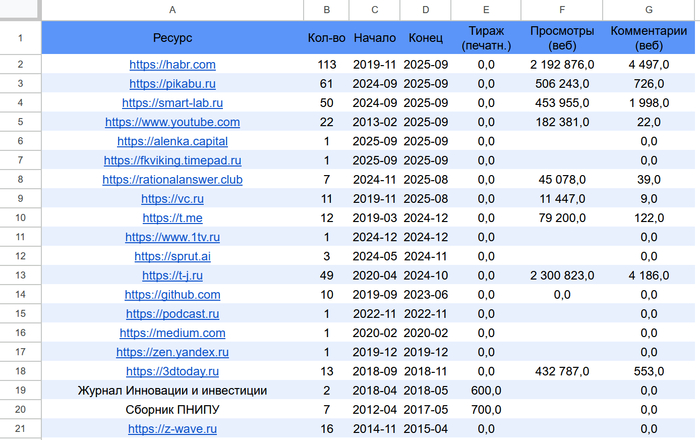Select row 13 header number
The width and height of the screenshot is (700, 440).
(20, 276)
